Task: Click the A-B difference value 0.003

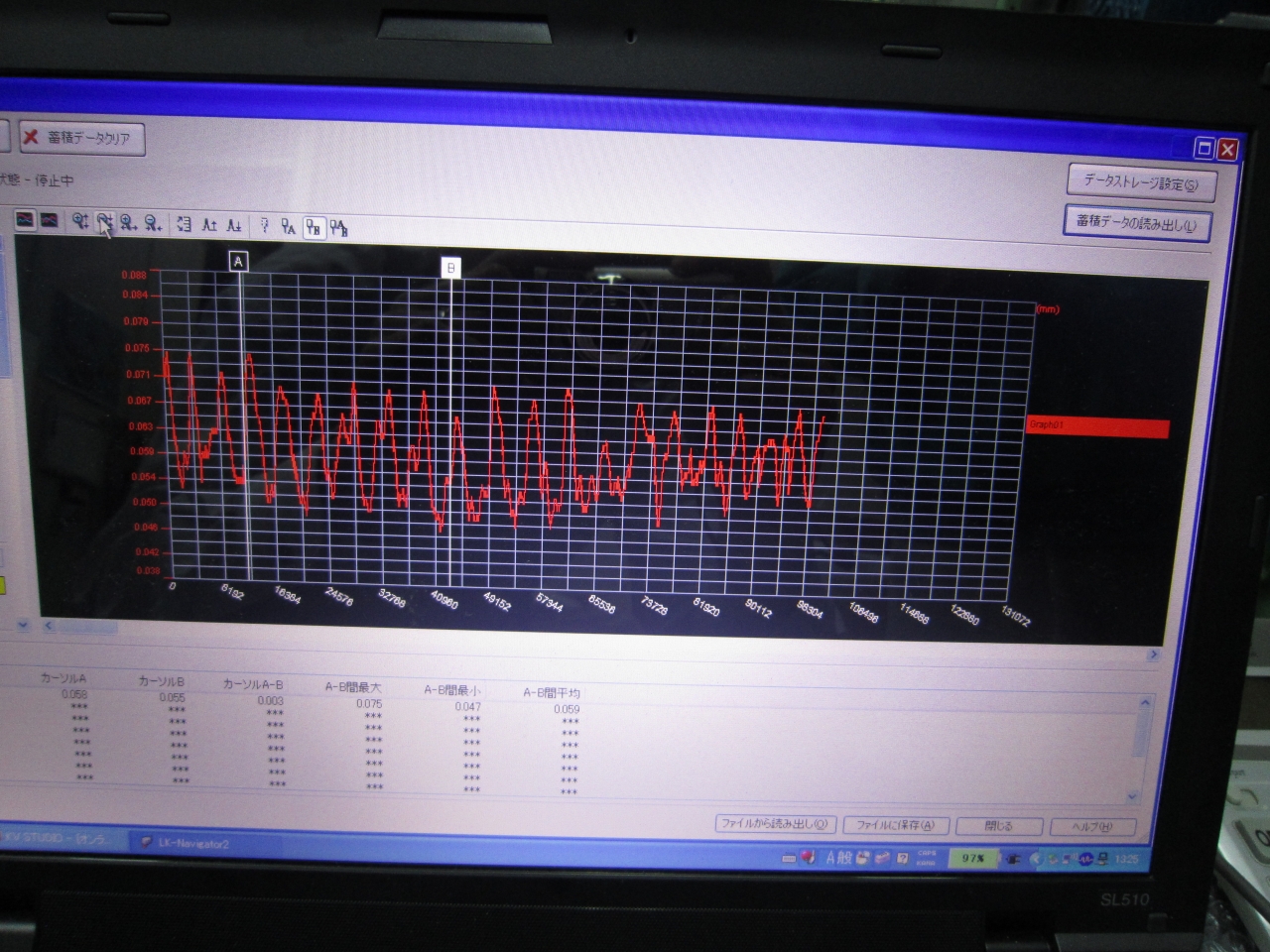Action: point(271,700)
